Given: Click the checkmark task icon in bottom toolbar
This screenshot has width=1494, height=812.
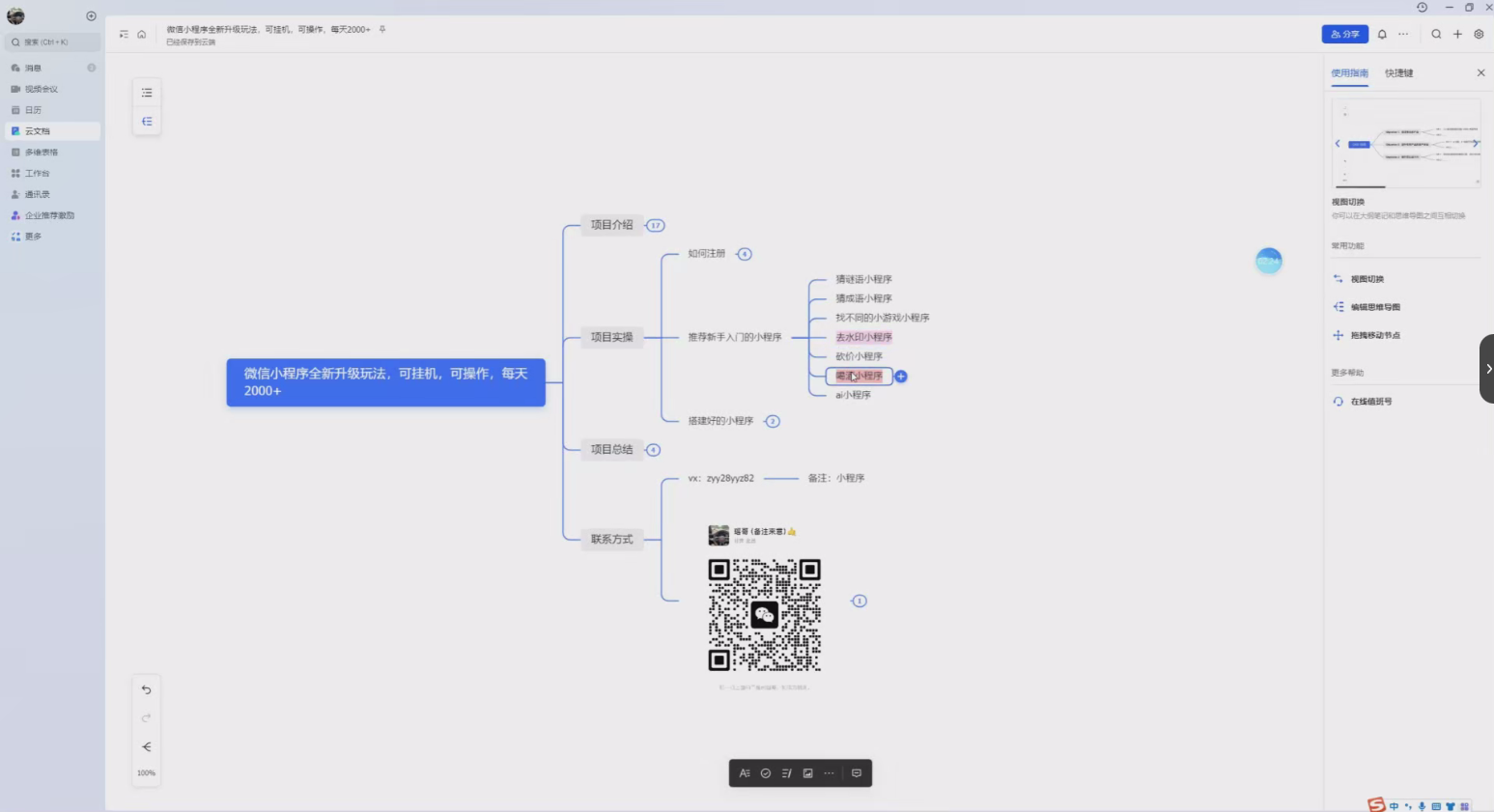Looking at the screenshot, I should point(766,773).
